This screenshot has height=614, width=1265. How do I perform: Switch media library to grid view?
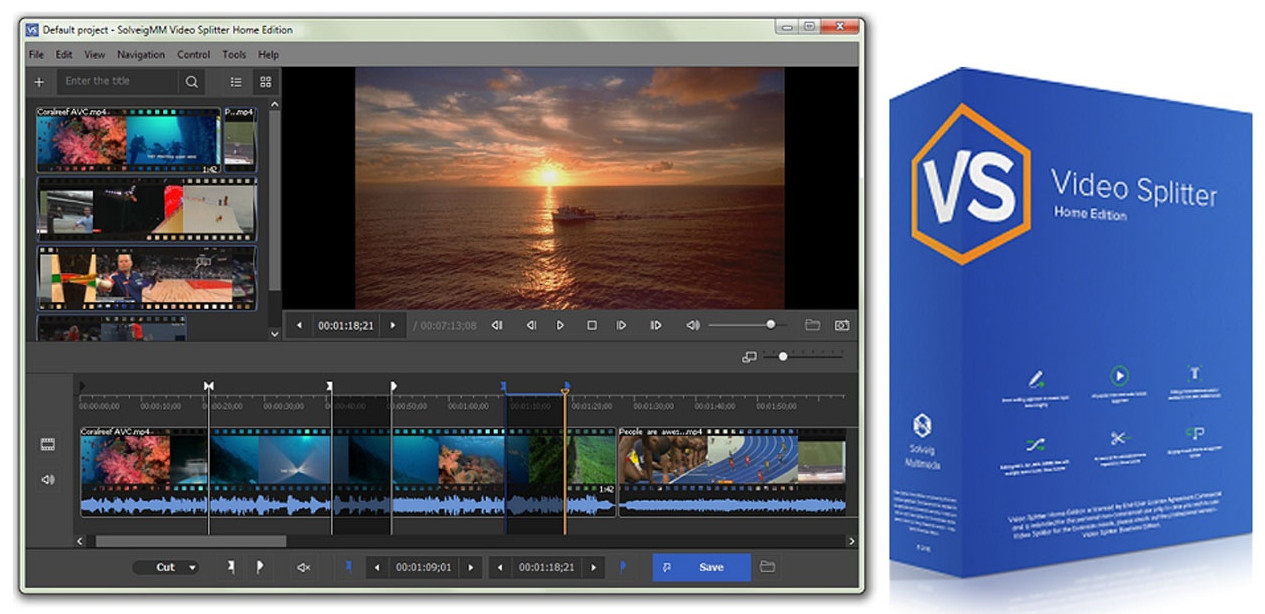point(266,82)
